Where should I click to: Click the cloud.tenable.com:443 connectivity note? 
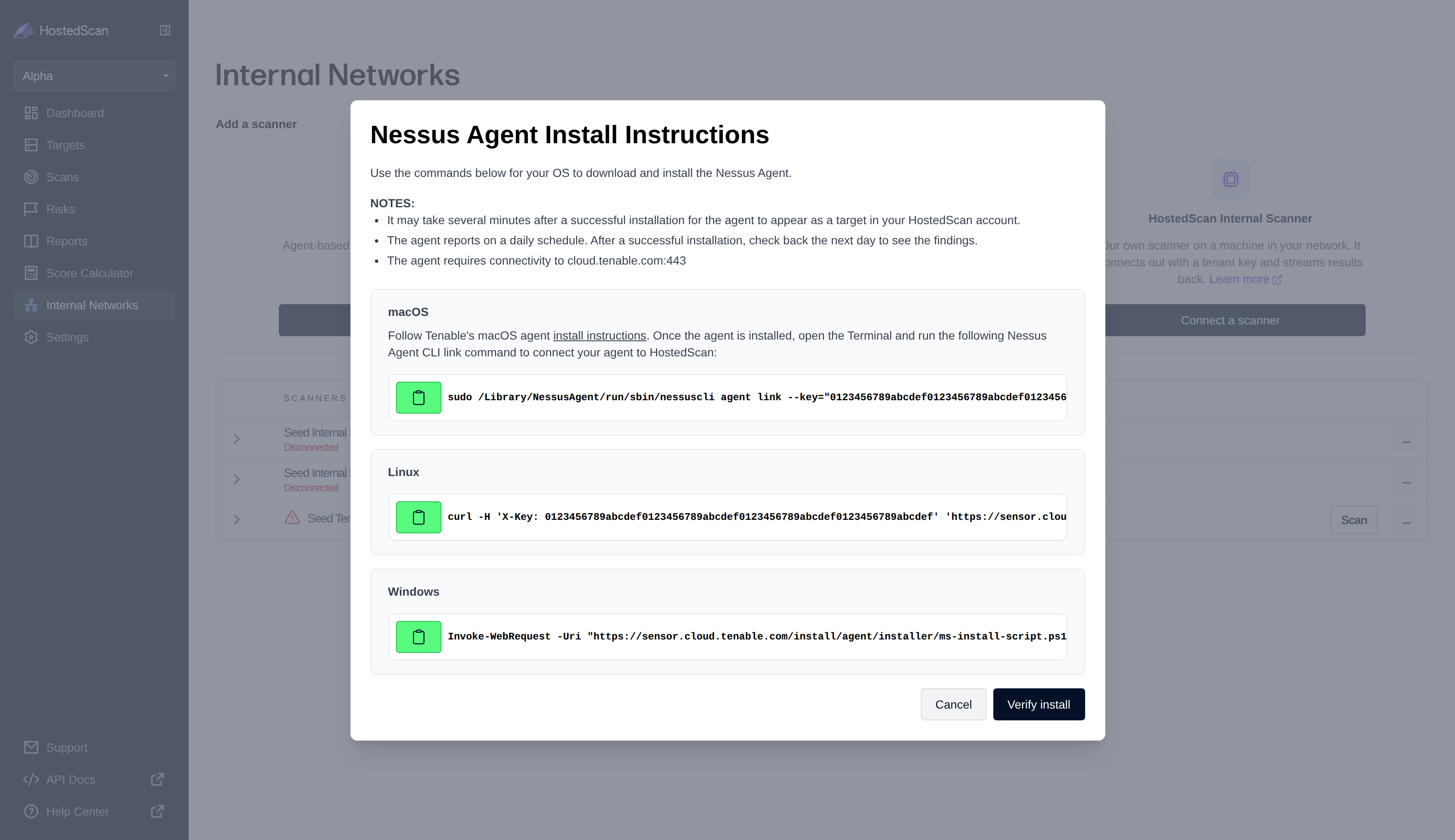[536, 261]
